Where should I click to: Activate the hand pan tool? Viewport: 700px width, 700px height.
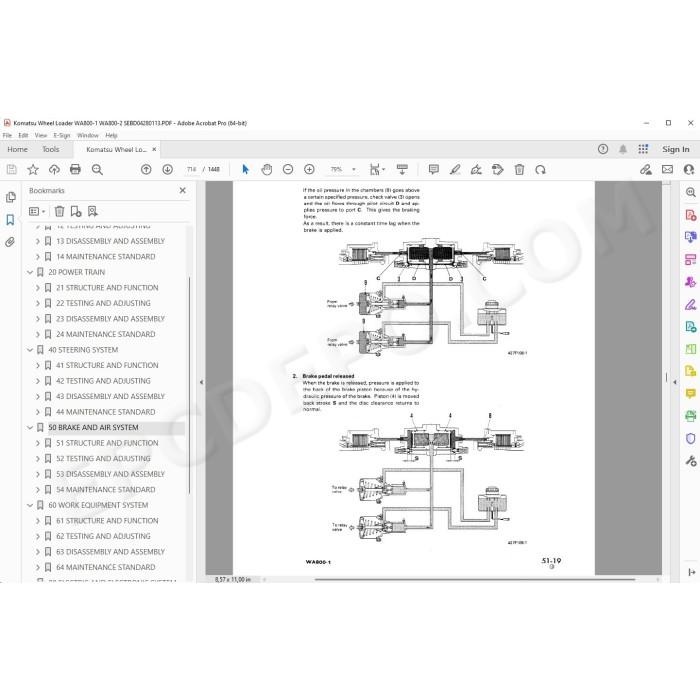click(267, 169)
